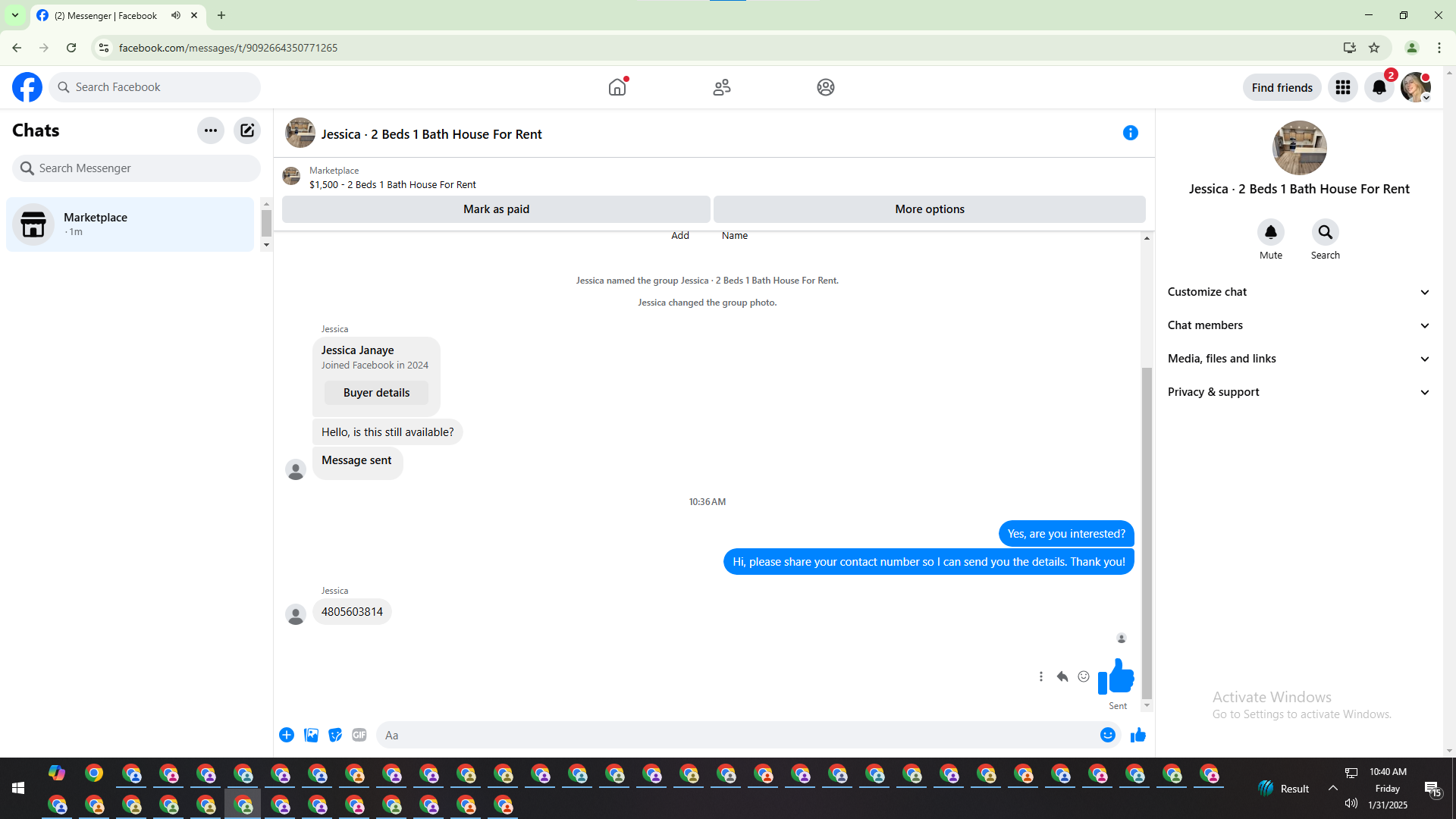Open the taskbar clock and date

pyautogui.click(x=1388, y=789)
